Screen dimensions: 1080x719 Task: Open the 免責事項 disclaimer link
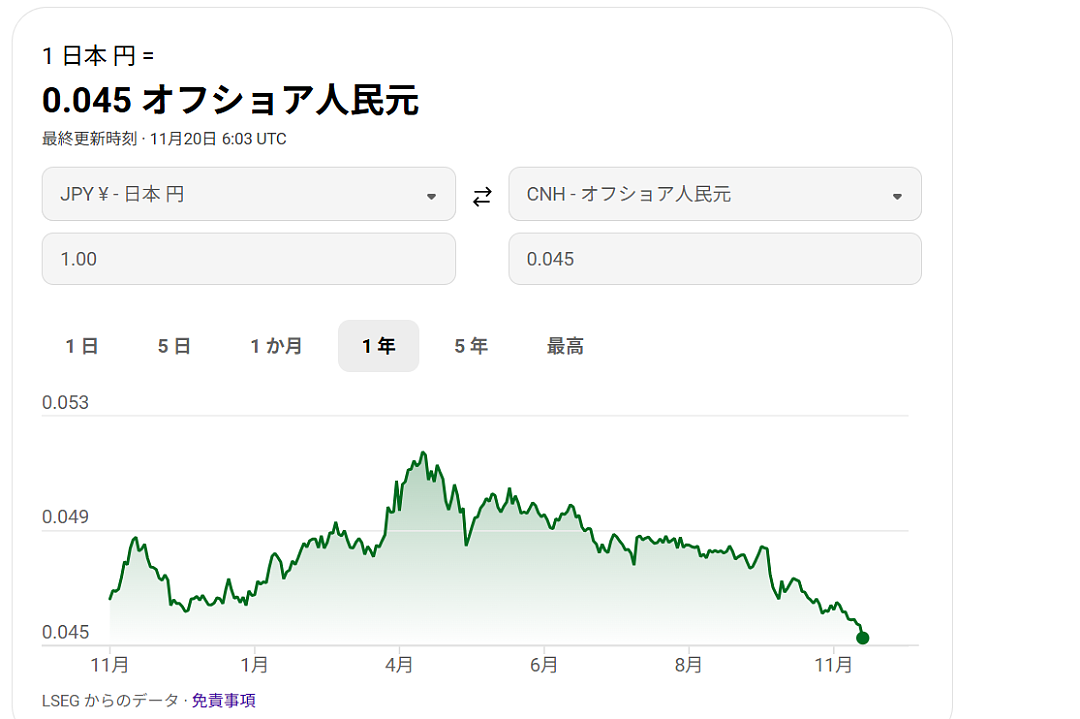(x=224, y=700)
